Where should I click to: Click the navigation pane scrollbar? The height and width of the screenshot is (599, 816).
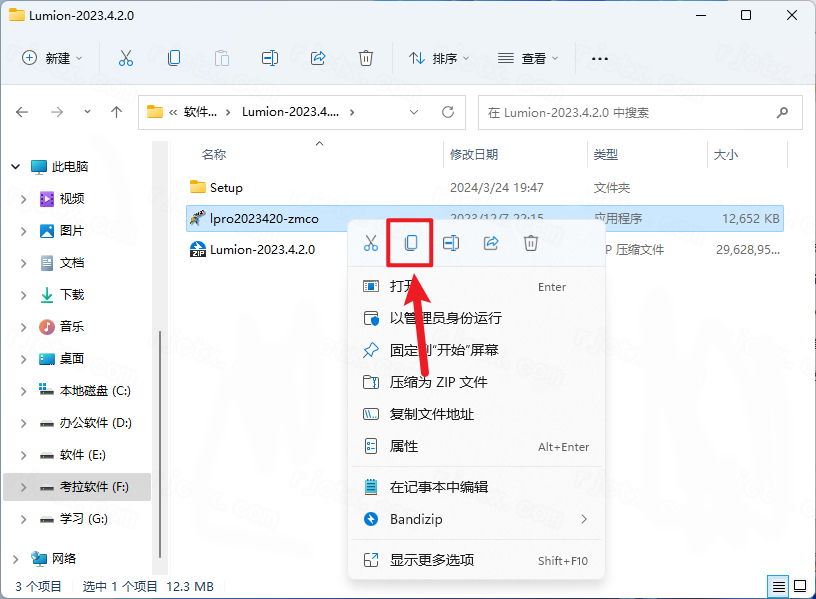point(160,442)
